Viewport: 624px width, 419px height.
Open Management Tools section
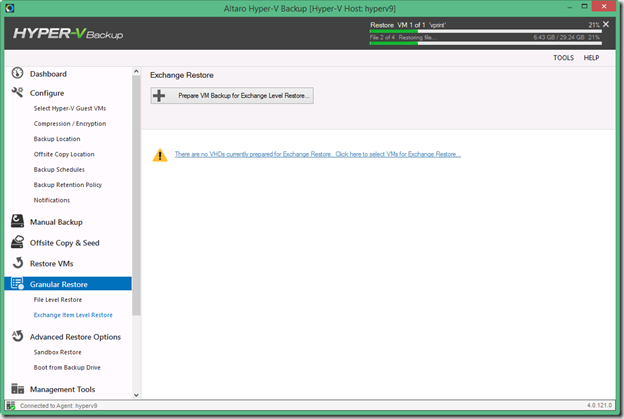[x=62, y=389]
